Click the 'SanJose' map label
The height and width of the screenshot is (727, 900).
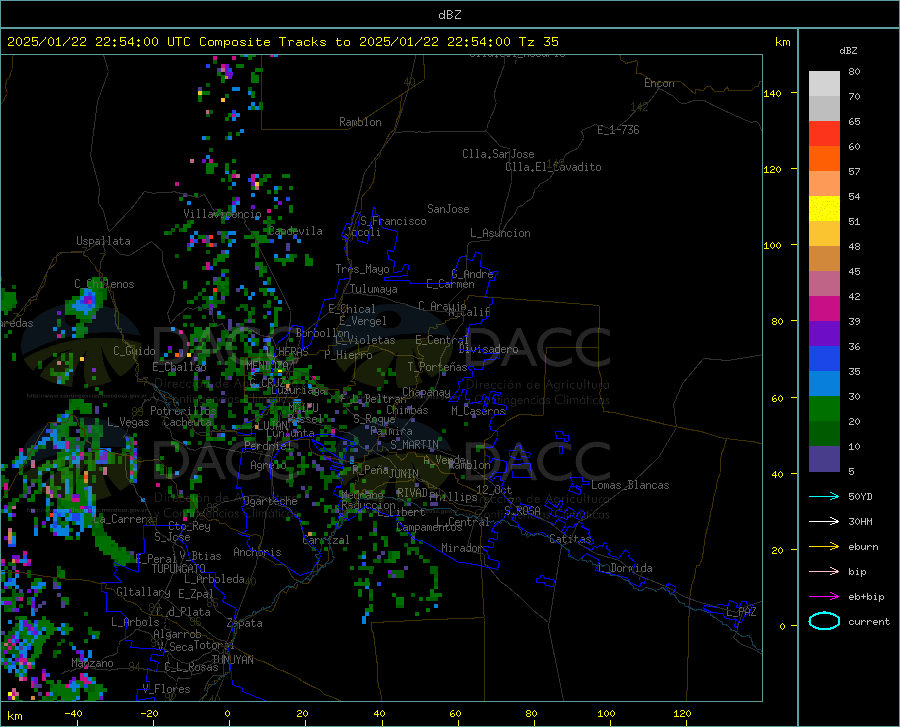click(448, 209)
